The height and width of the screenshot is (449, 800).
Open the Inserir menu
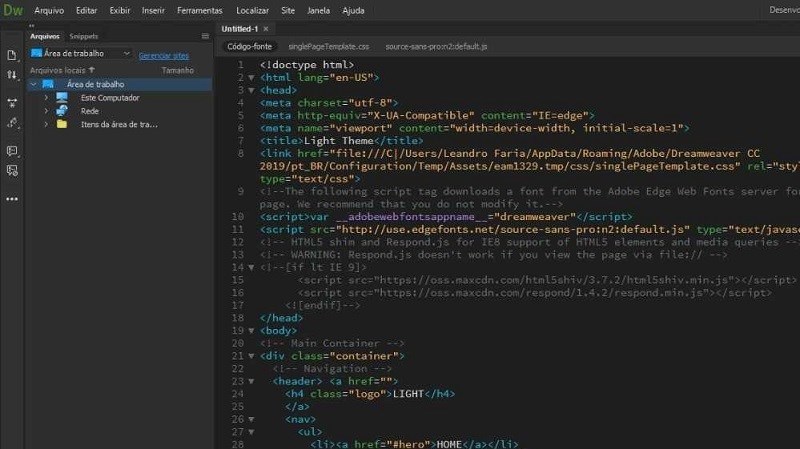153,10
